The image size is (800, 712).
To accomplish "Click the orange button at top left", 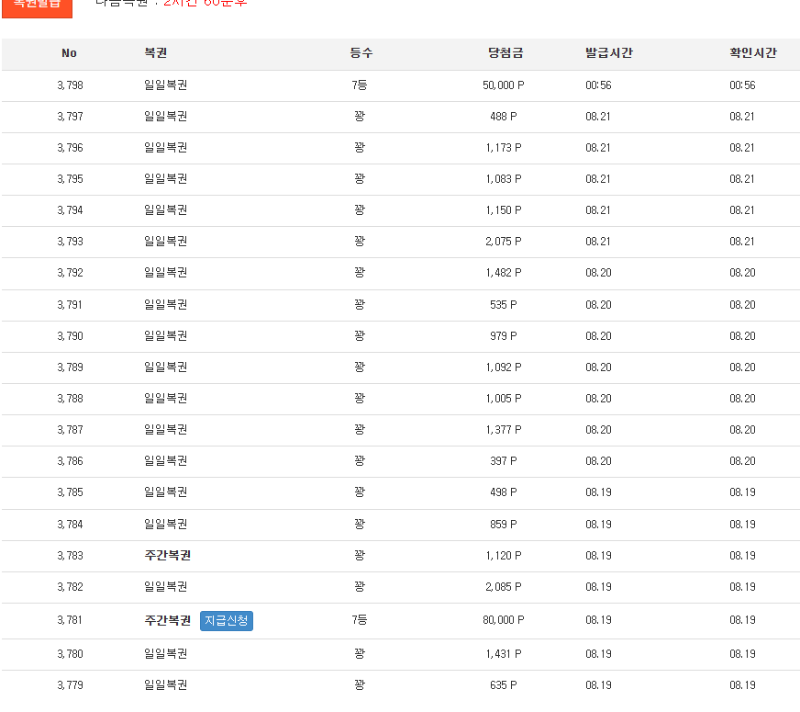I will pos(37,7).
